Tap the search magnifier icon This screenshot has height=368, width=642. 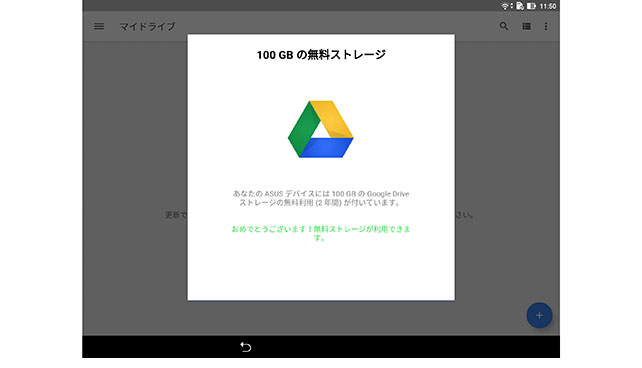pos(504,27)
